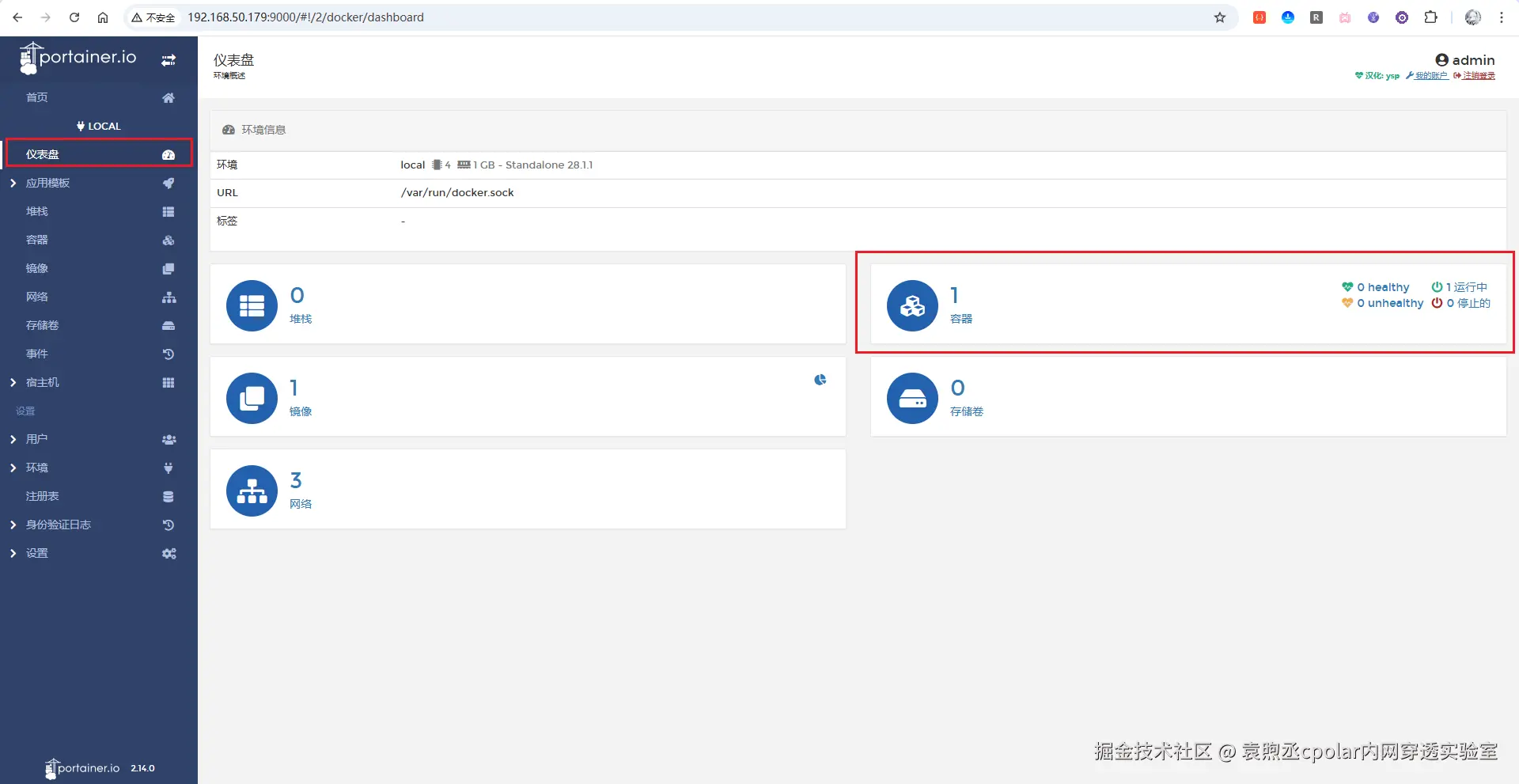
Task: Click the database icon beside 注册表
Action: pos(169,497)
